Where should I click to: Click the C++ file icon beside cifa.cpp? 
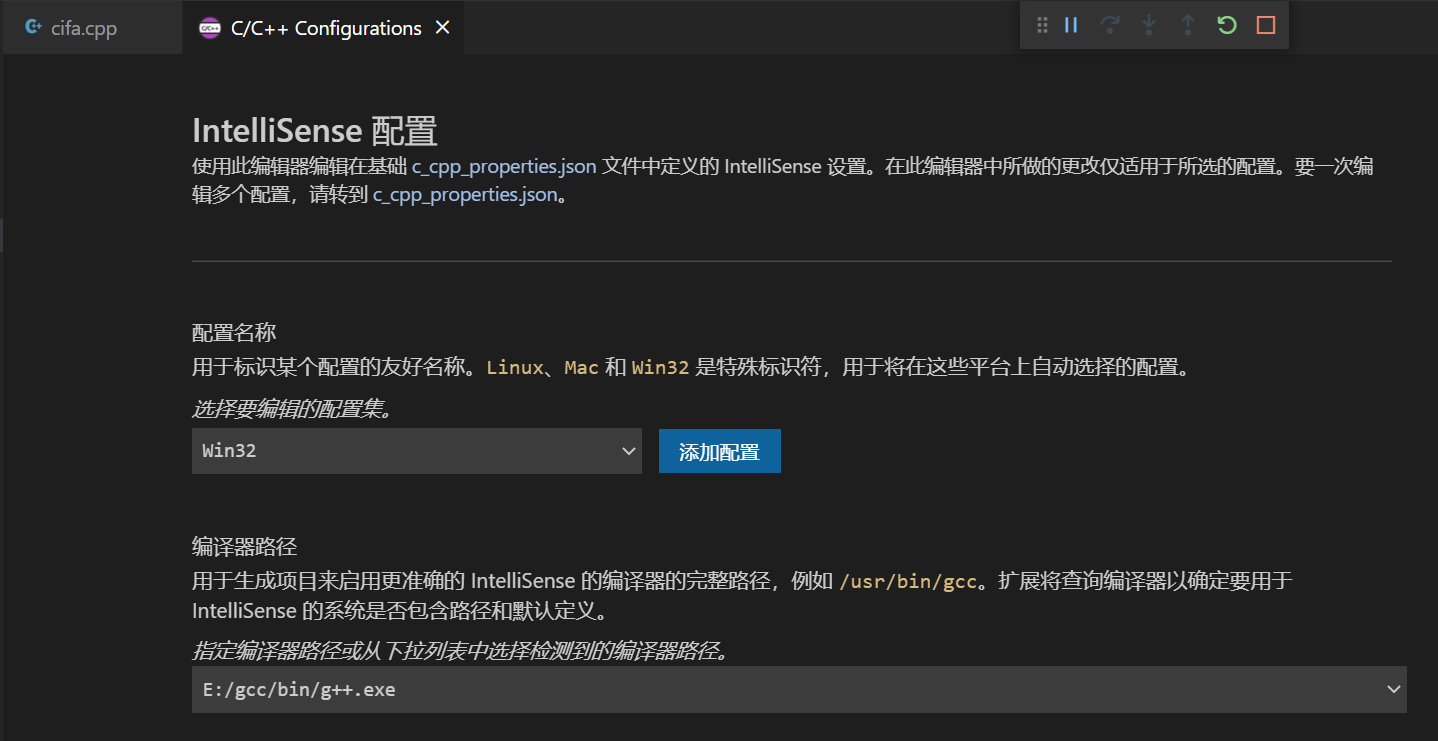tap(33, 28)
